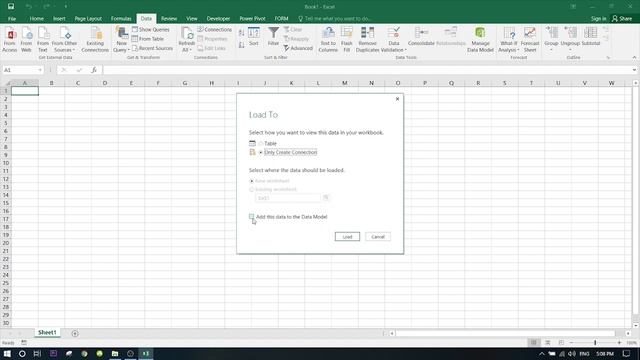Collapse the ribbon with chevron
Image resolution: width=640 pixels, height=360 pixels.
tap(634, 58)
